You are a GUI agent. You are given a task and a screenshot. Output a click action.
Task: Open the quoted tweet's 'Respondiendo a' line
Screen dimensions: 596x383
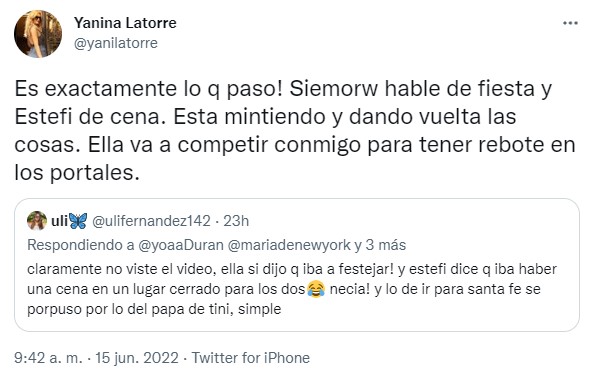(x=217, y=245)
